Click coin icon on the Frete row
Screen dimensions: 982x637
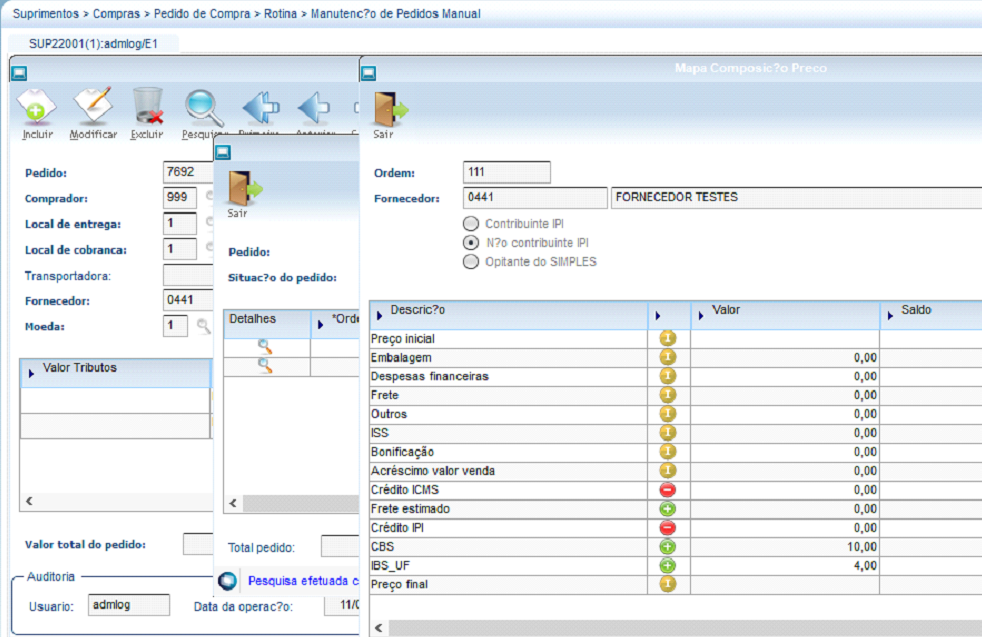(668, 395)
